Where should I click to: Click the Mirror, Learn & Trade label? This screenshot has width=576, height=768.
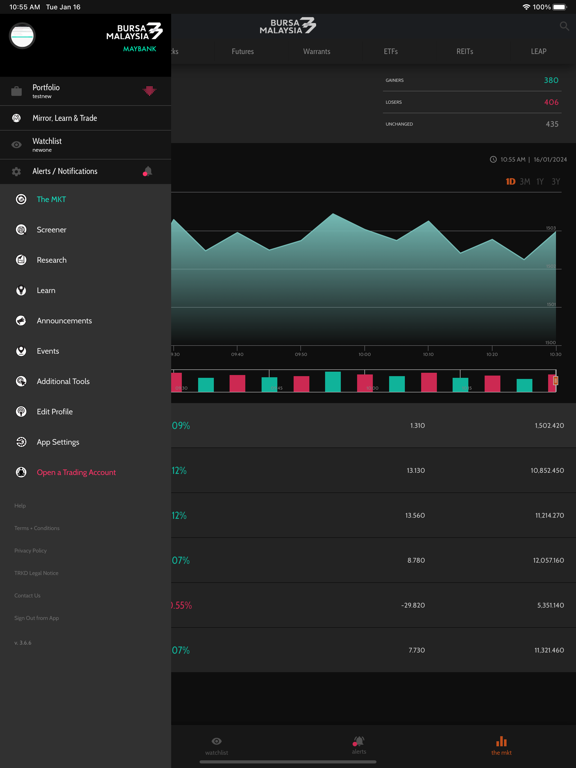(65, 118)
